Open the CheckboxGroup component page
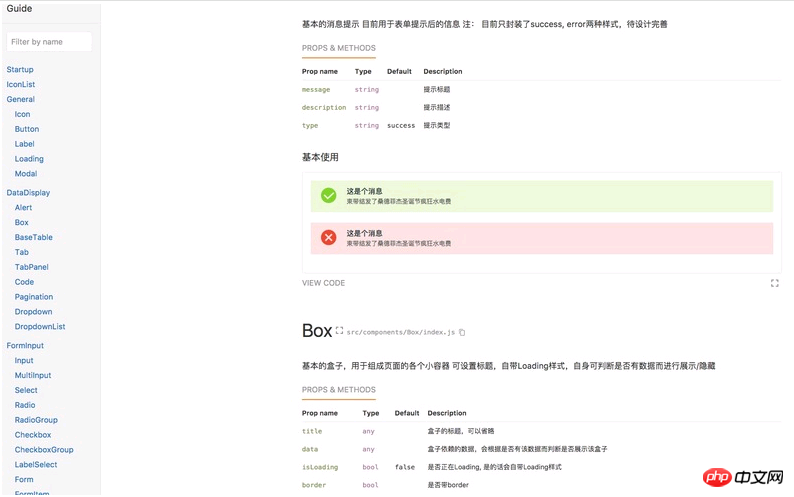Viewport: 794px width, 497px height. [x=44, y=450]
